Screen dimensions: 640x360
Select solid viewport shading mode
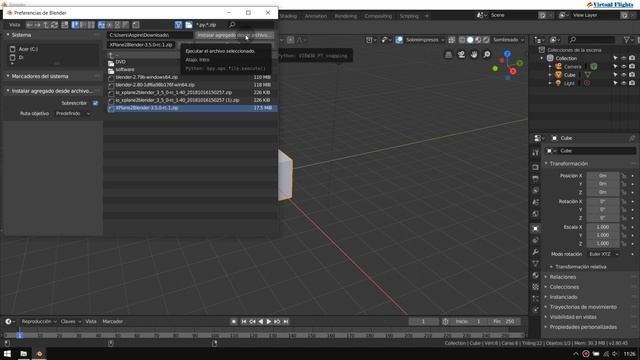tap(470, 40)
